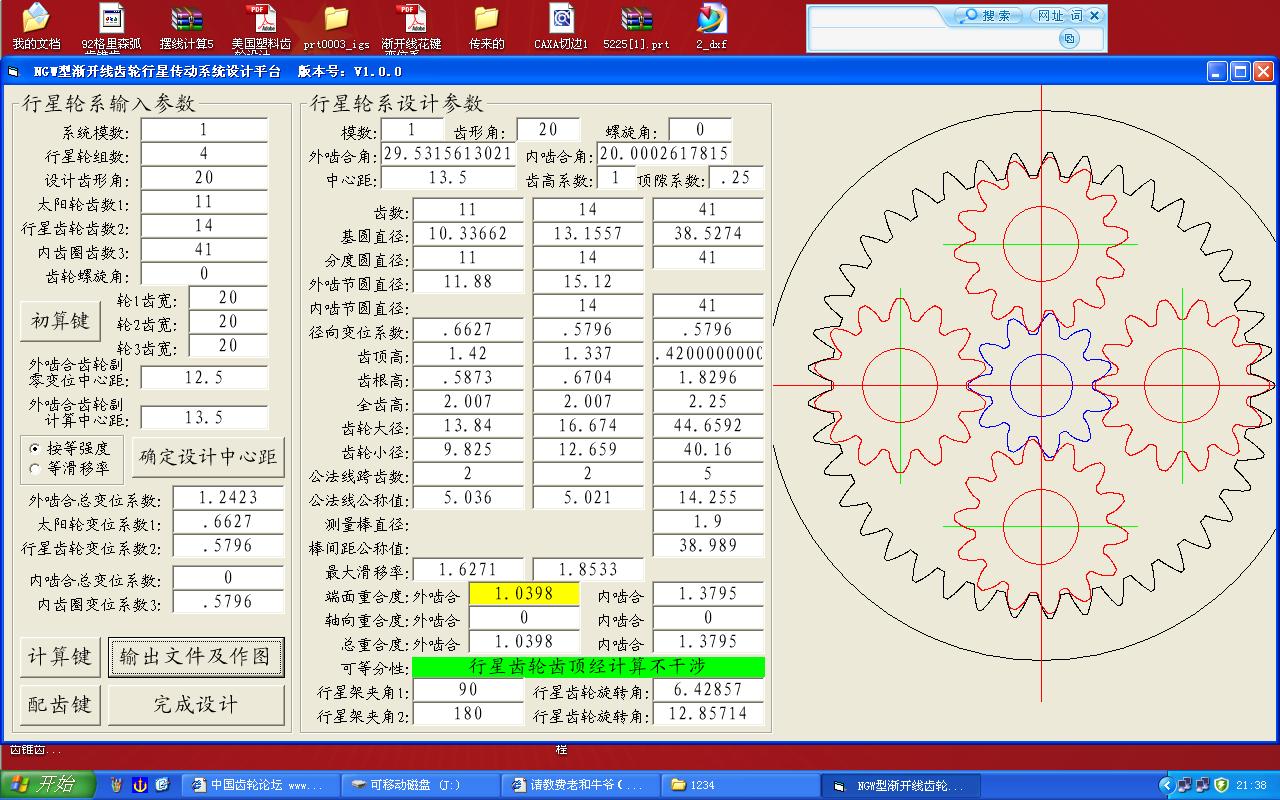Click 测量棒直径 field 1.9
The width and height of the screenshot is (1280, 800).
pyautogui.click(x=708, y=522)
